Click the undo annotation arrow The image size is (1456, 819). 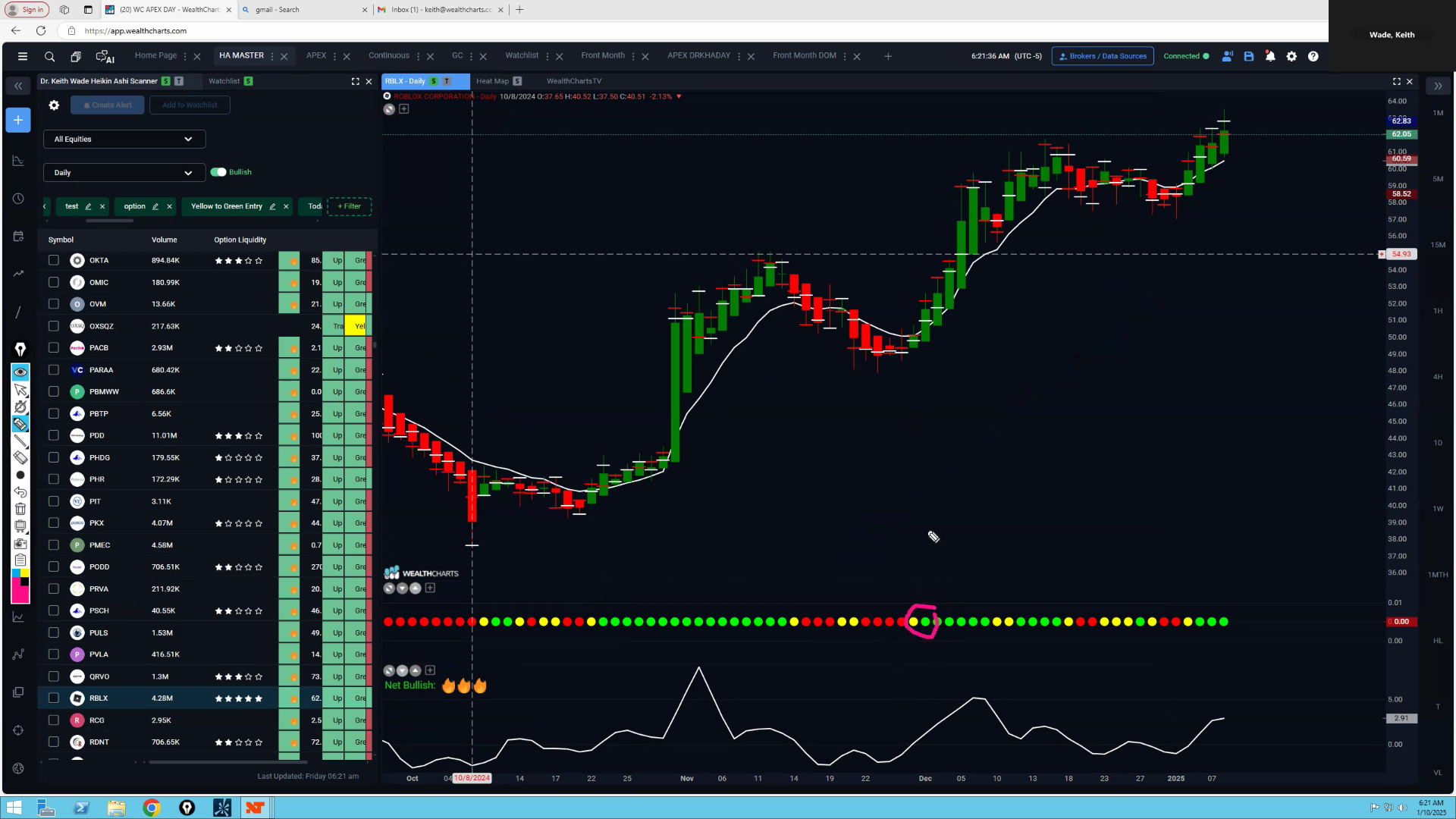[20, 492]
